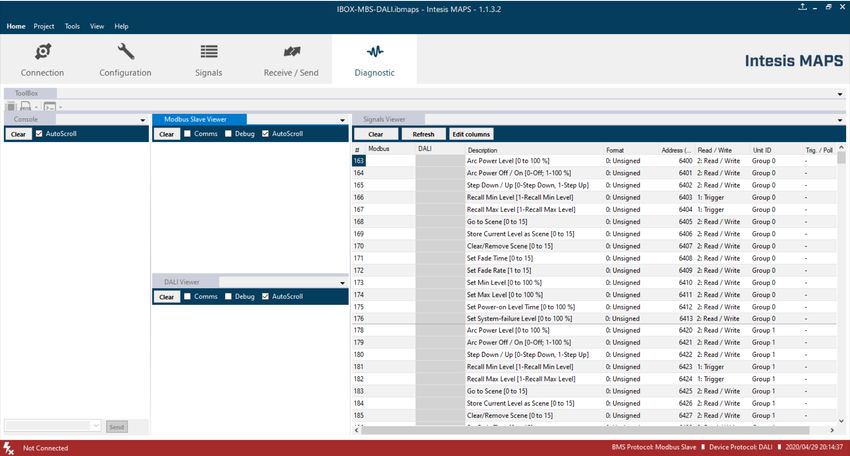The image size is (850, 456).
Task: Click the signals table horizontal scrollbar thumb
Action: pos(585,430)
